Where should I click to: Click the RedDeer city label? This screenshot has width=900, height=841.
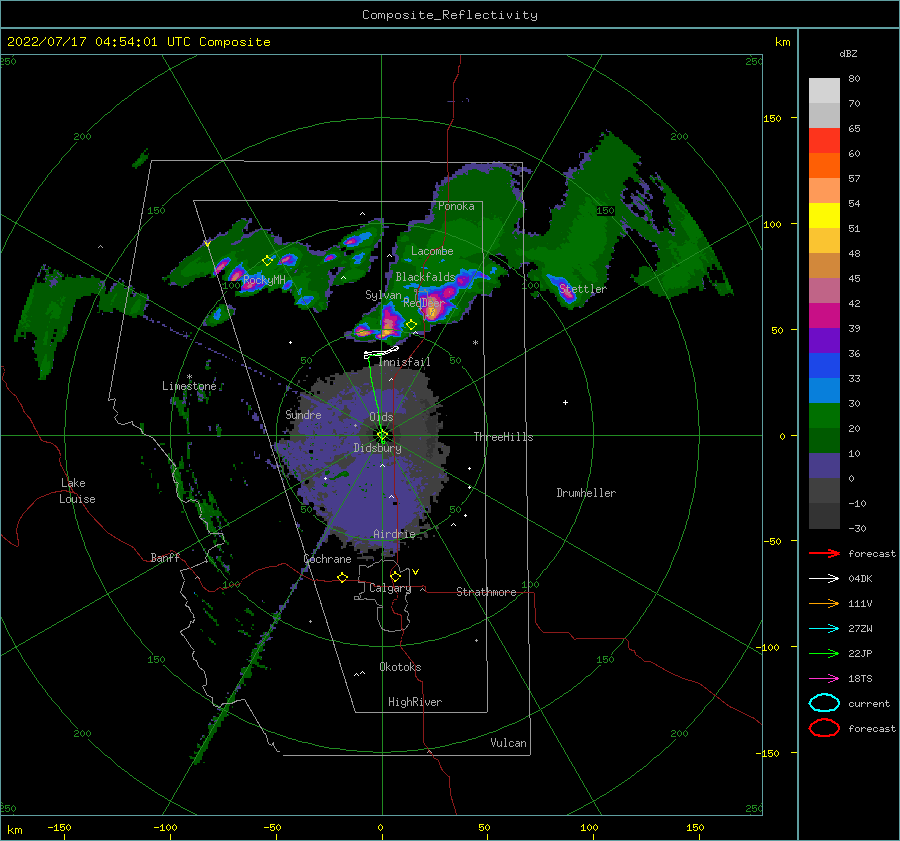click(x=424, y=303)
